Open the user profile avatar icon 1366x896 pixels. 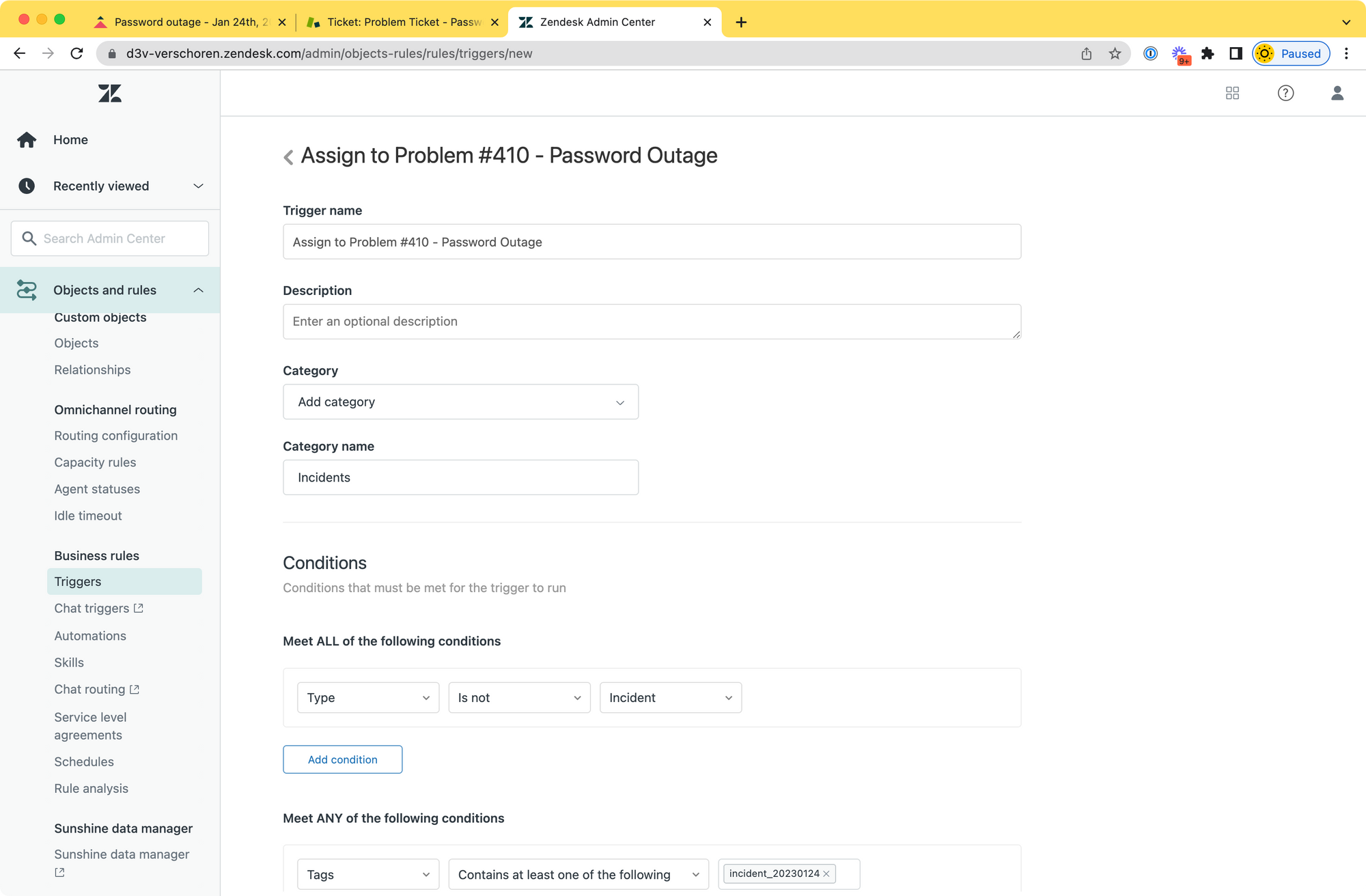(1337, 93)
